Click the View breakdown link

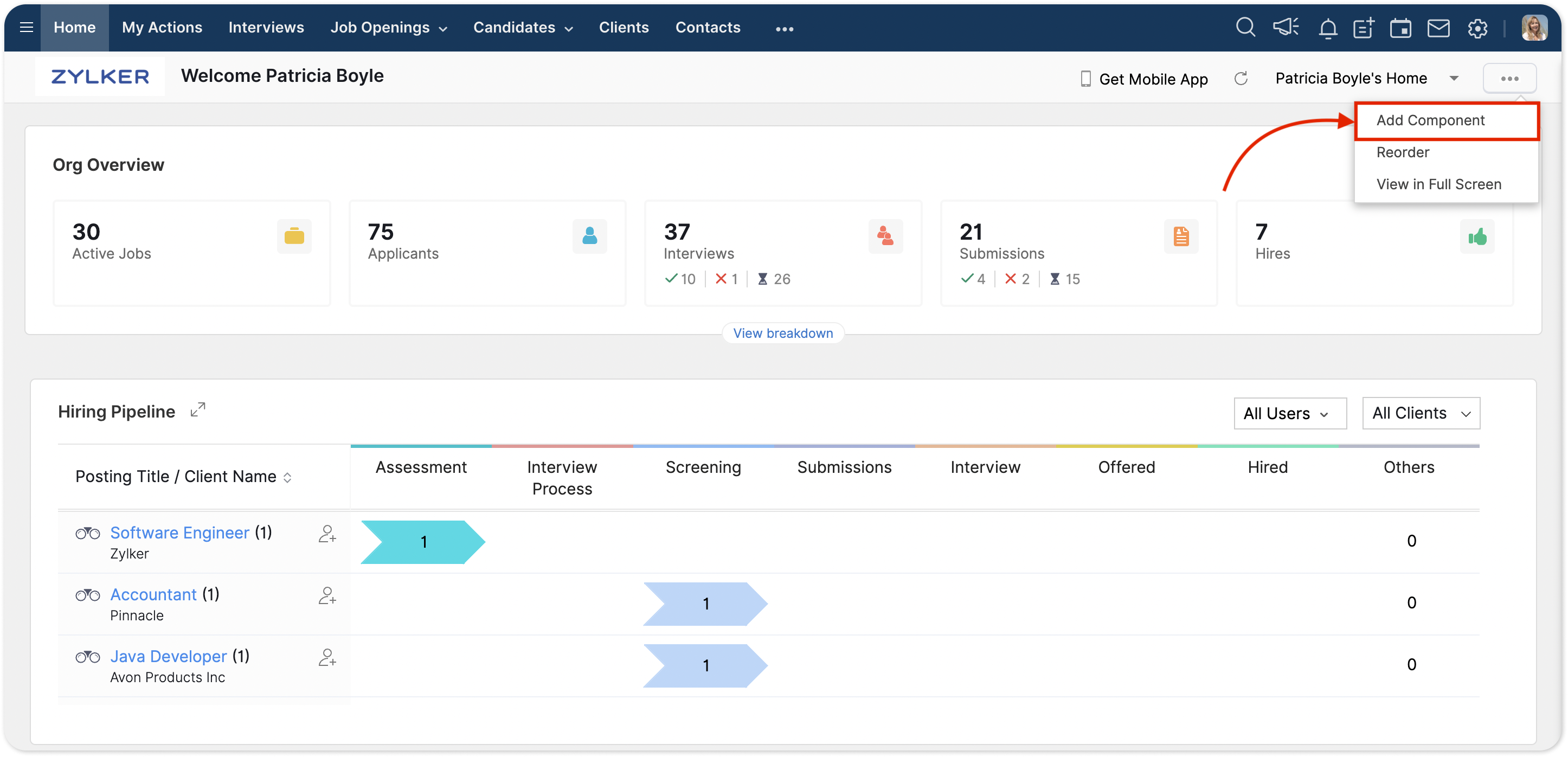(x=783, y=333)
